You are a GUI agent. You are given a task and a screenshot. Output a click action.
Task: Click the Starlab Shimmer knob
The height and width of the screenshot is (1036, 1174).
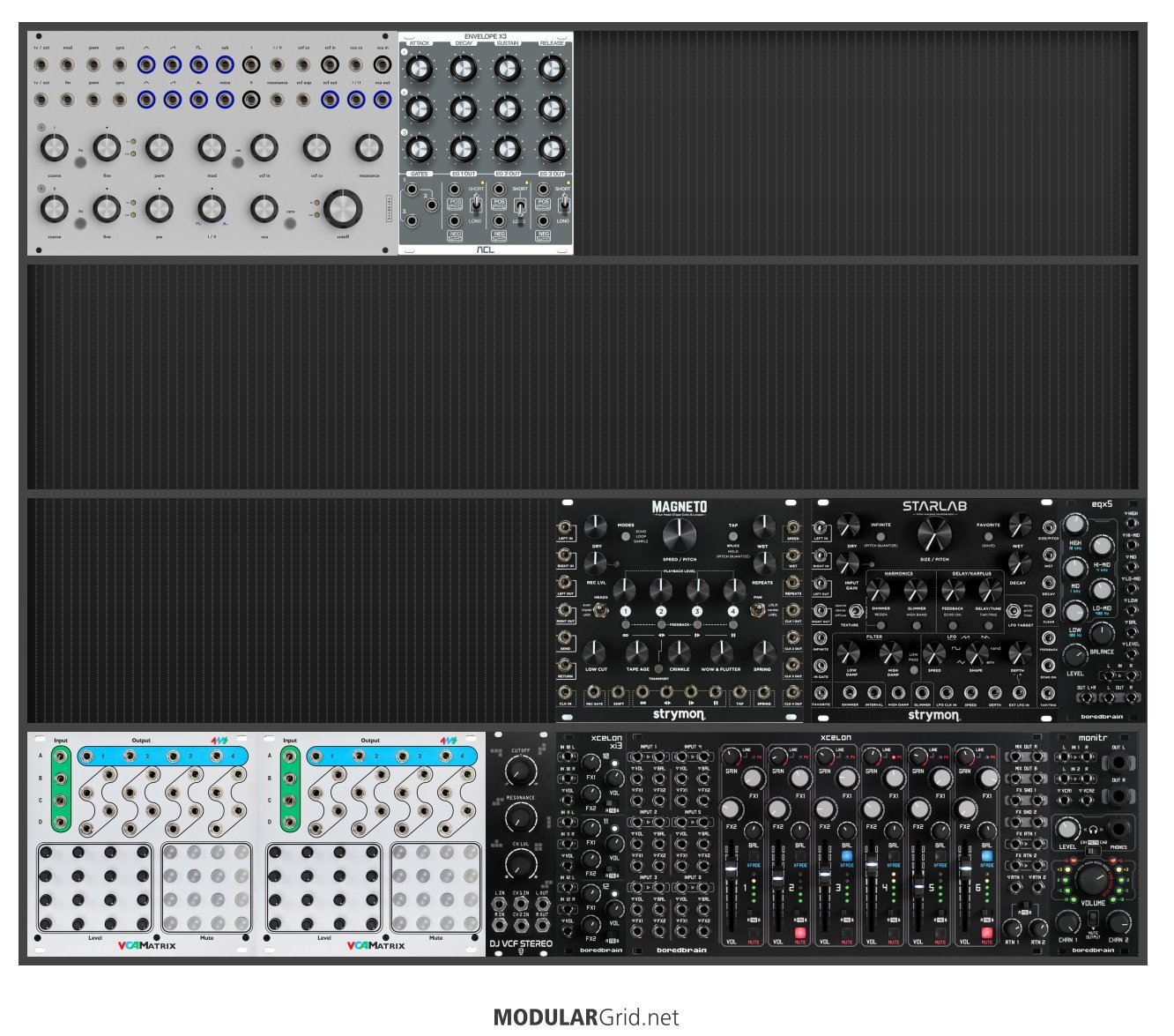pyautogui.click(x=880, y=591)
